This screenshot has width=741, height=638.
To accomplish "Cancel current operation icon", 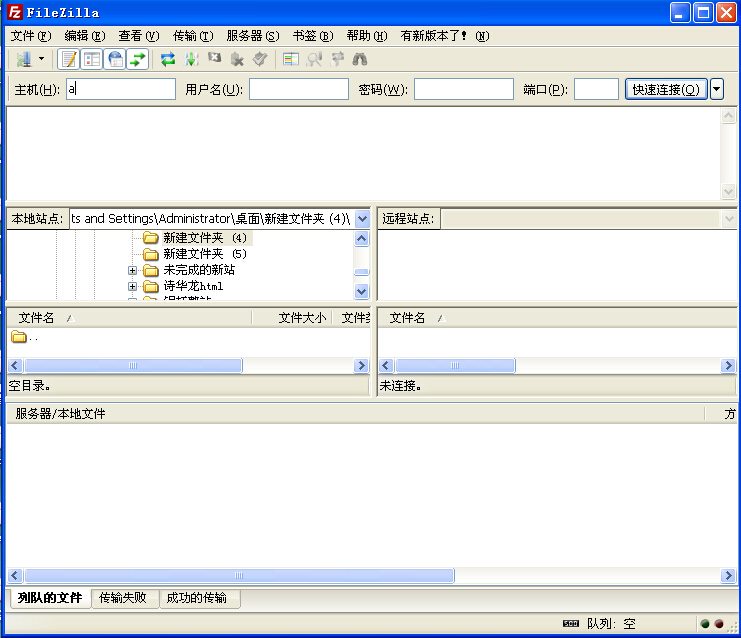I will (x=215, y=58).
